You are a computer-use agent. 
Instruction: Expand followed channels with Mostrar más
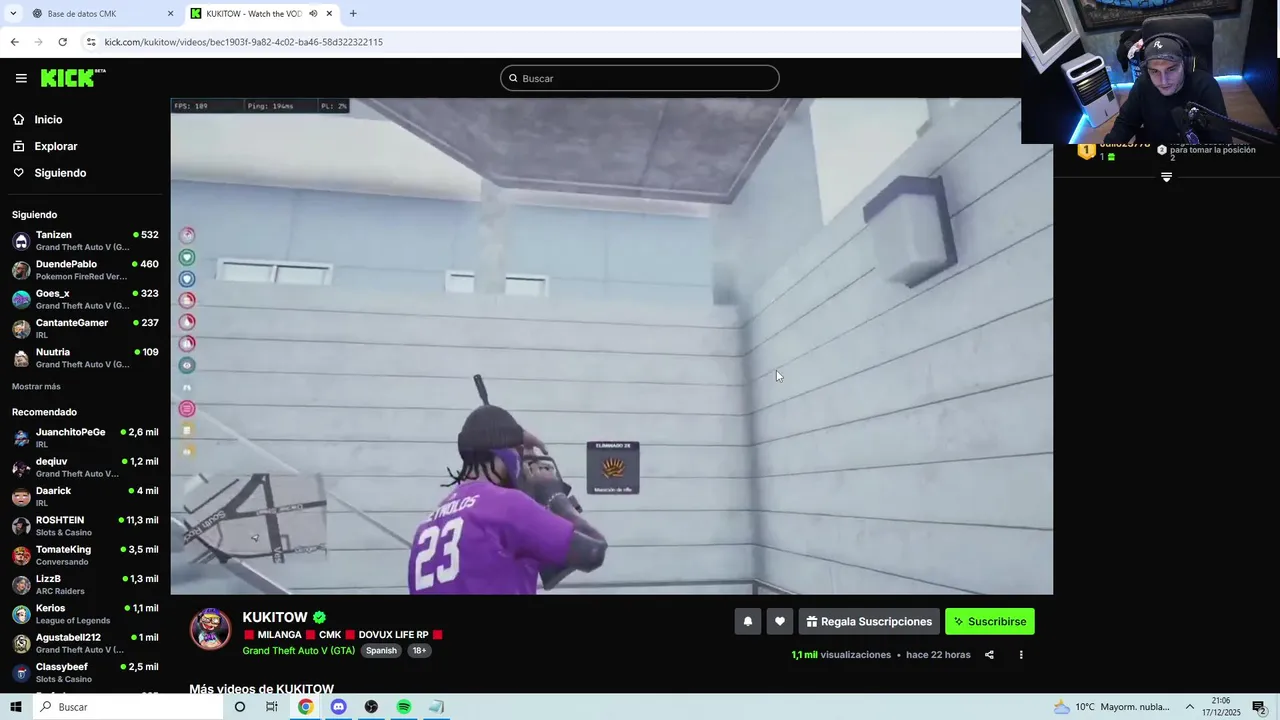[36, 387]
